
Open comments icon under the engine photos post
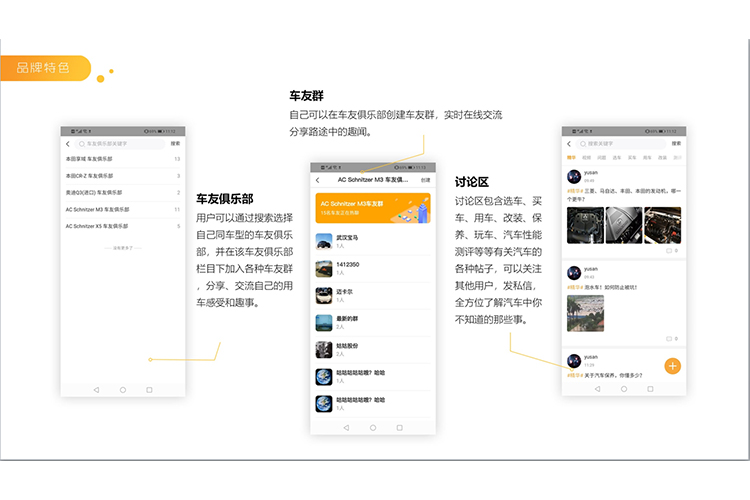[x=669, y=251]
